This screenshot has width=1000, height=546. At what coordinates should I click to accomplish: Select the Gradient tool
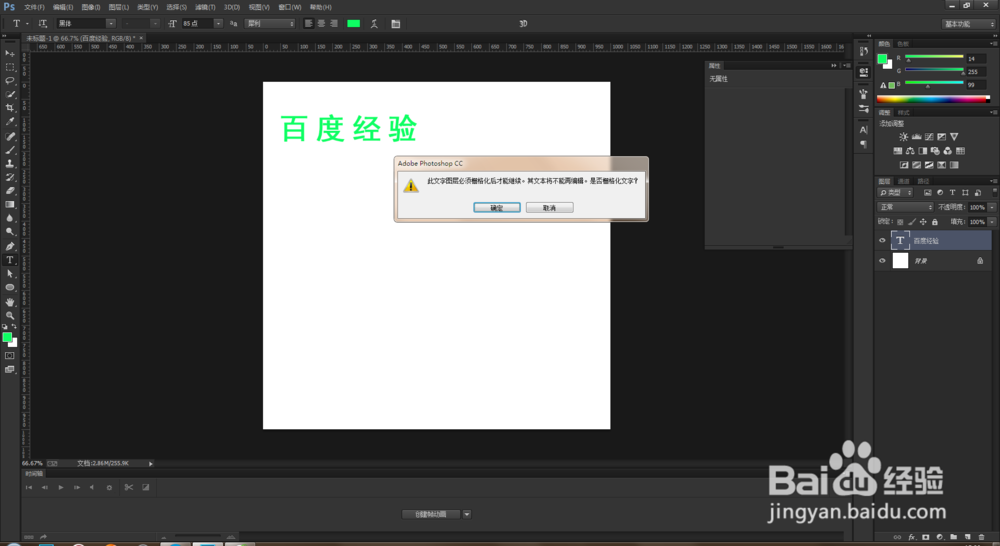[x=10, y=204]
